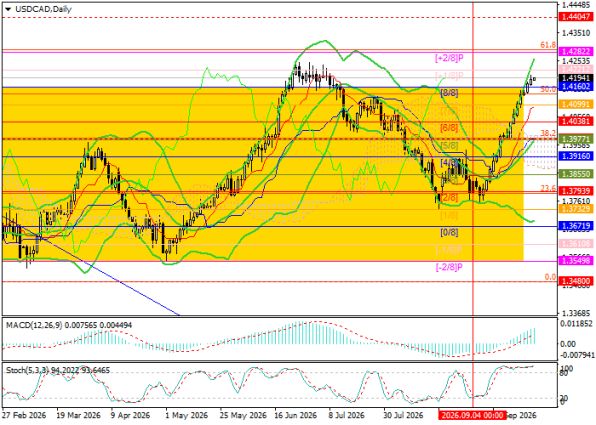Click the 61.8 Fibonacci level label
The width and height of the screenshot is (596, 425).
[x=548, y=45]
